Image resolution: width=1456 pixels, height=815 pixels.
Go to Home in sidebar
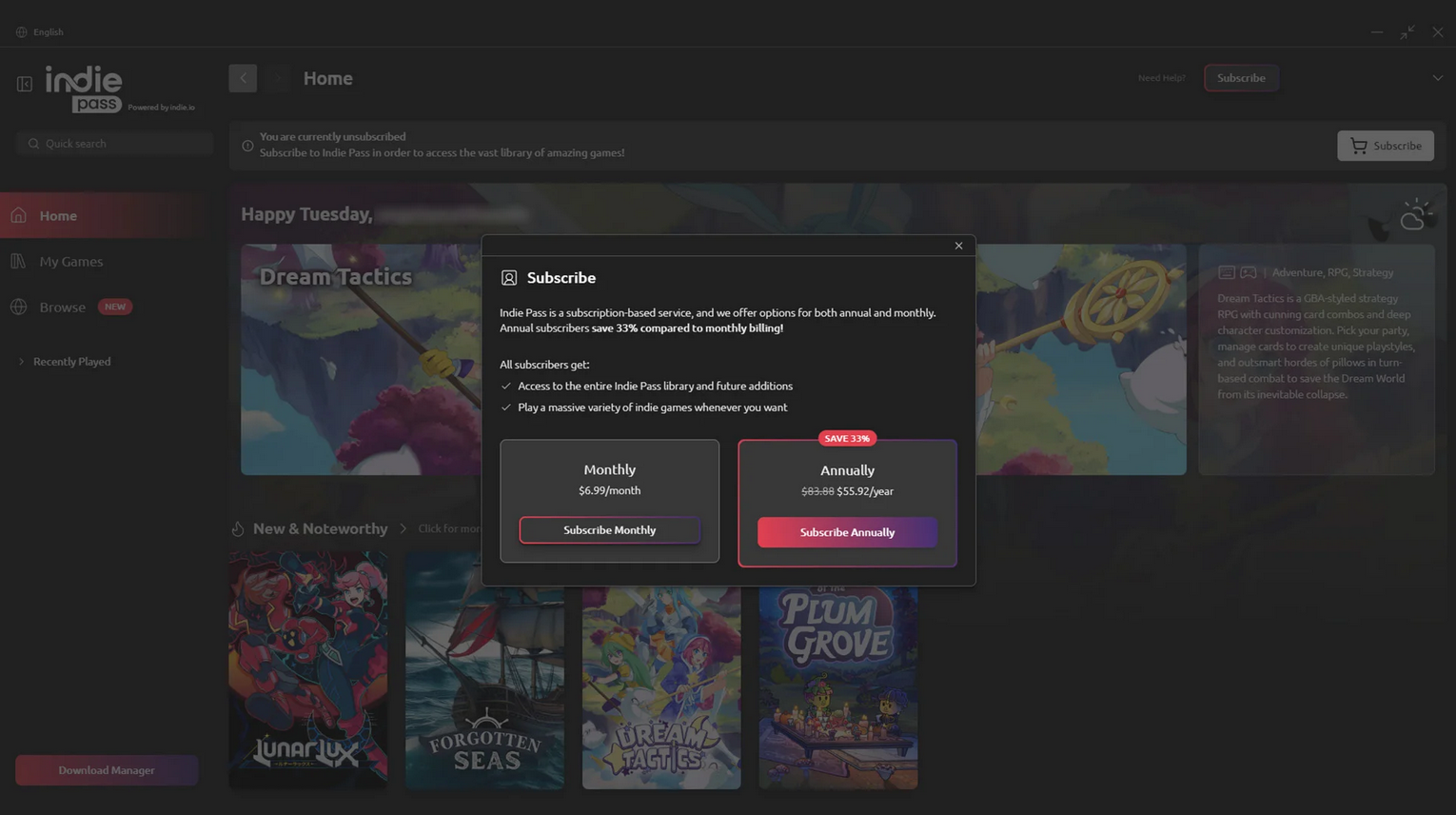point(105,215)
